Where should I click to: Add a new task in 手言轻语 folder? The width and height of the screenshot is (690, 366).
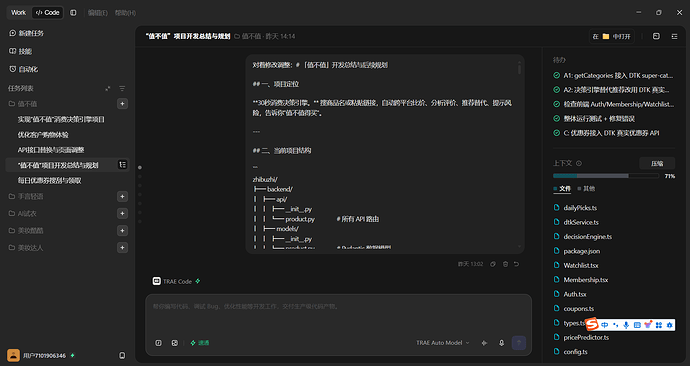click(x=122, y=196)
